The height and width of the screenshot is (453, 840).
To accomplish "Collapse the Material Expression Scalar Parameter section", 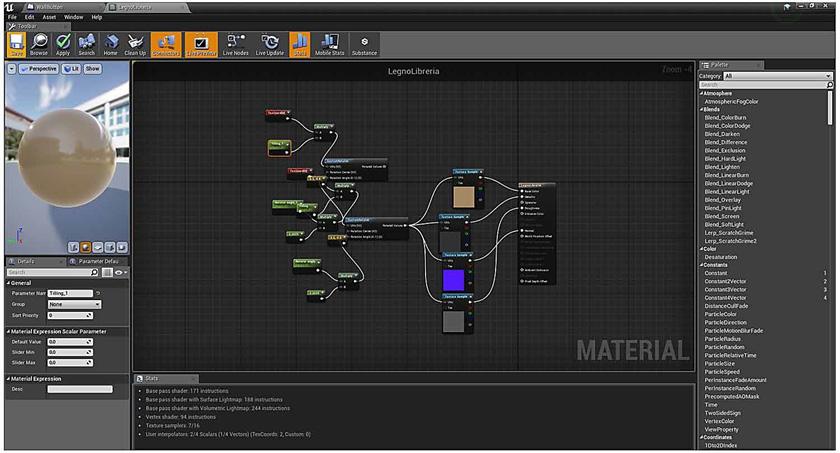I will 10,331.
